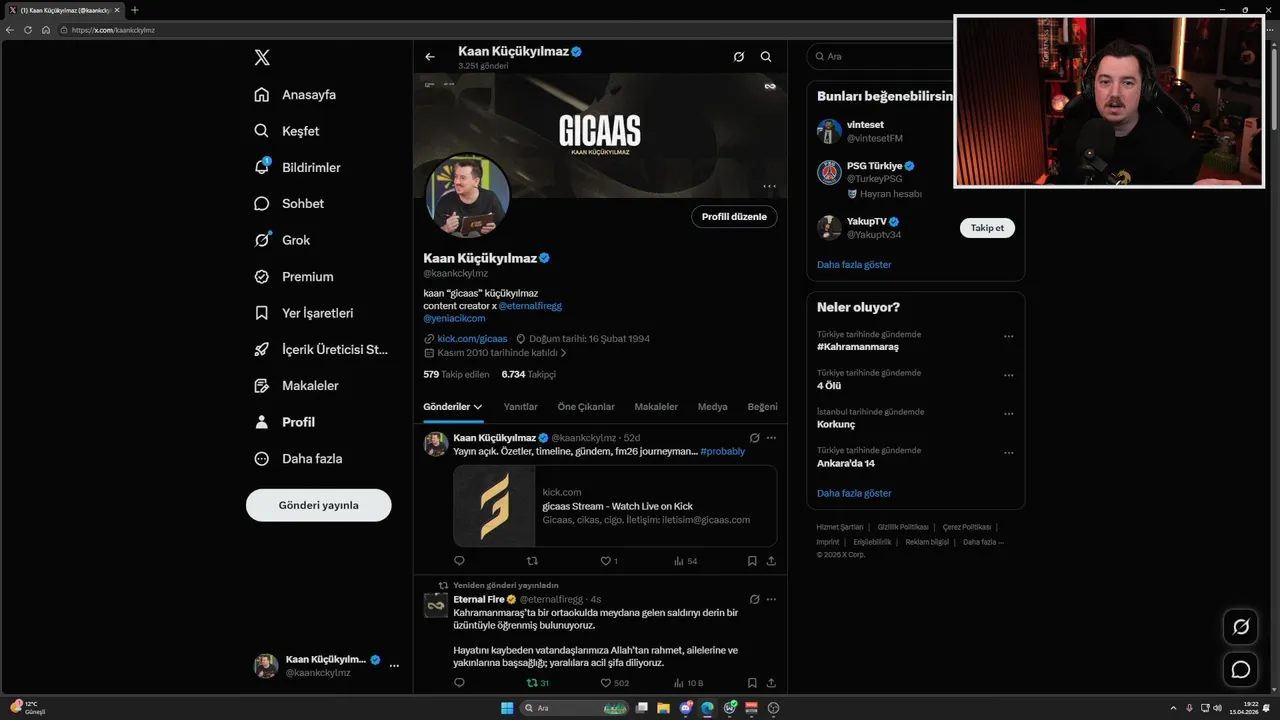Click Gönderi yayınla button
The width and height of the screenshot is (1280, 720).
click(x=319, y=505)
